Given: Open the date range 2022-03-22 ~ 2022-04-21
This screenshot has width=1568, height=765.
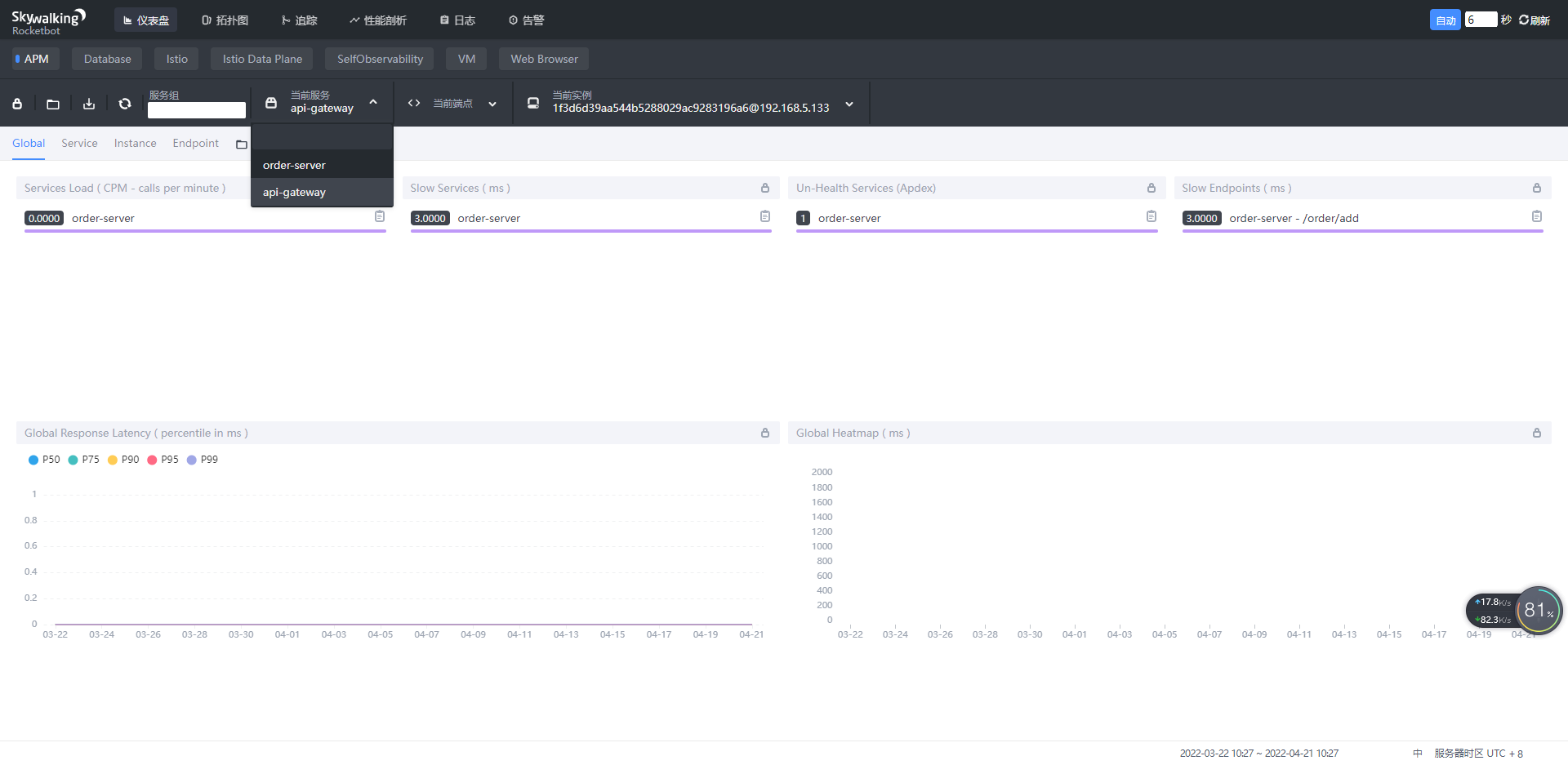Looking at the screenshot, I should click(1258, 754).
